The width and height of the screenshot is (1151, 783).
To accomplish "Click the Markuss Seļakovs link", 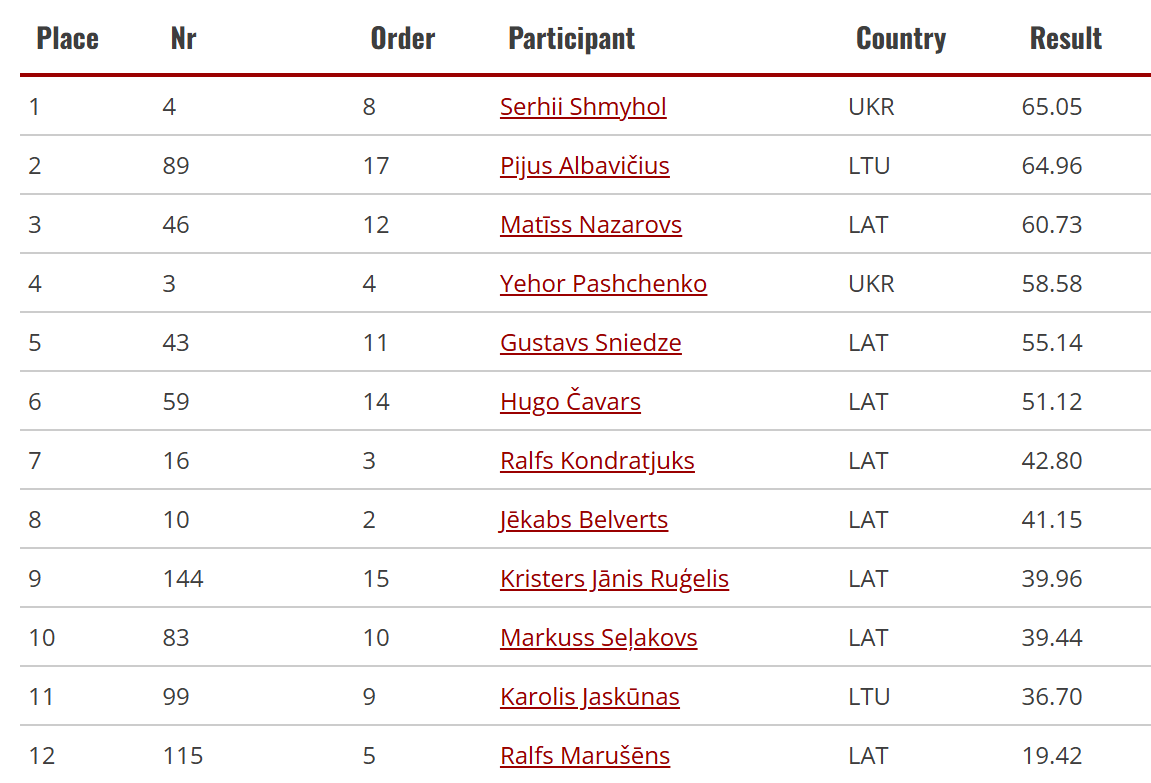I will [x=598, y=638].
